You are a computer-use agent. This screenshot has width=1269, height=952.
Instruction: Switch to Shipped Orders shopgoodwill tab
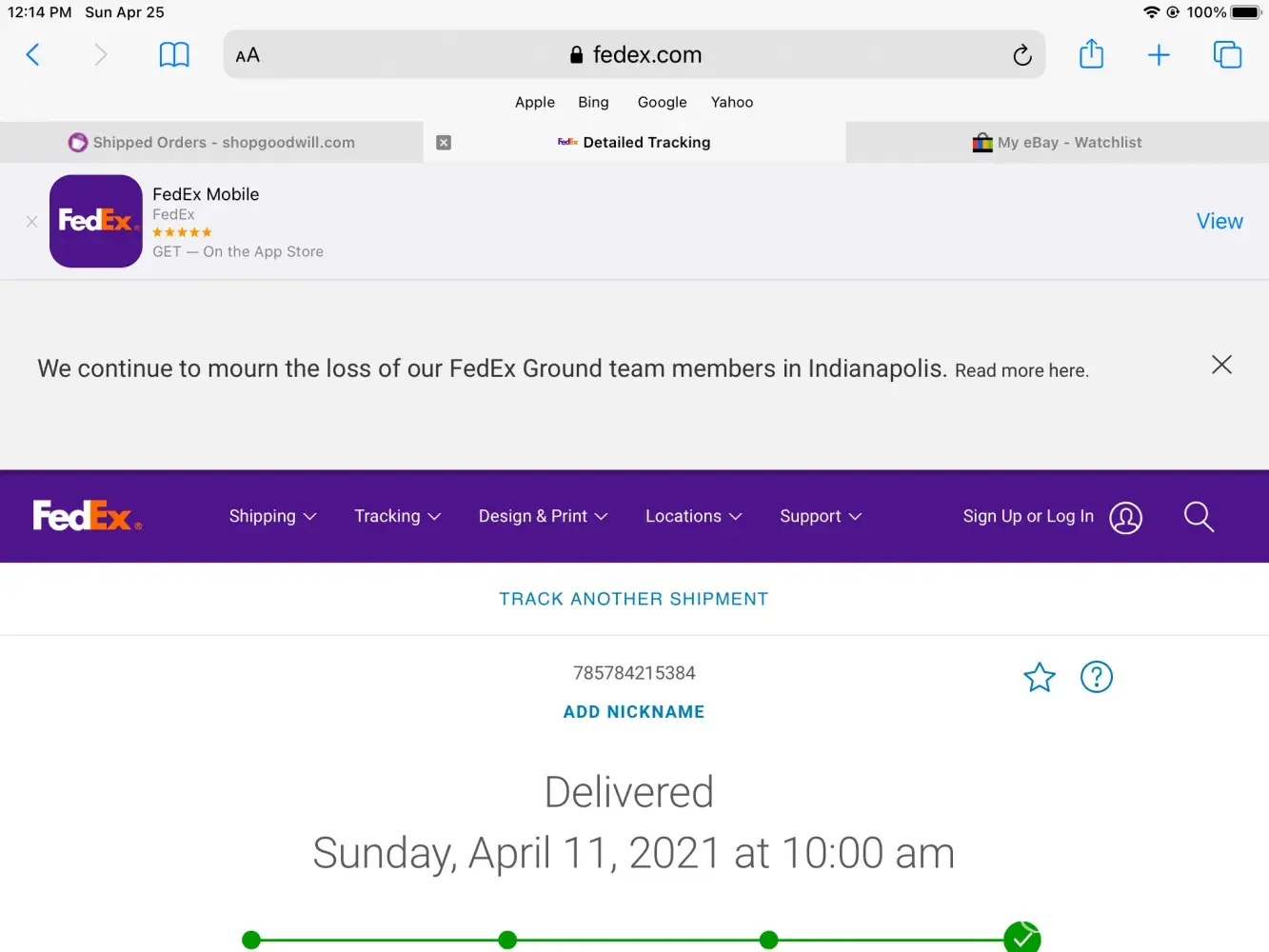pos(211,143)
